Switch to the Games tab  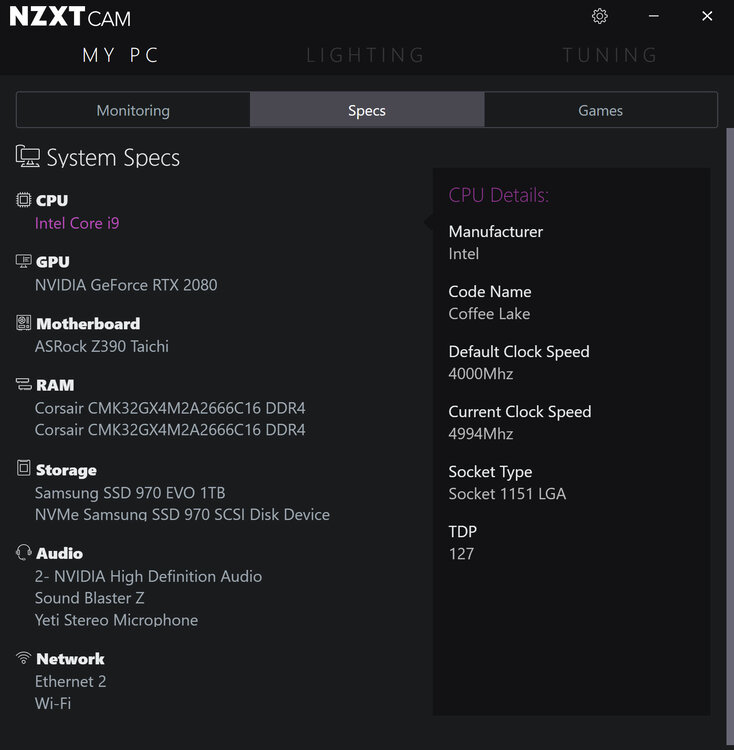tap(601, 110)
